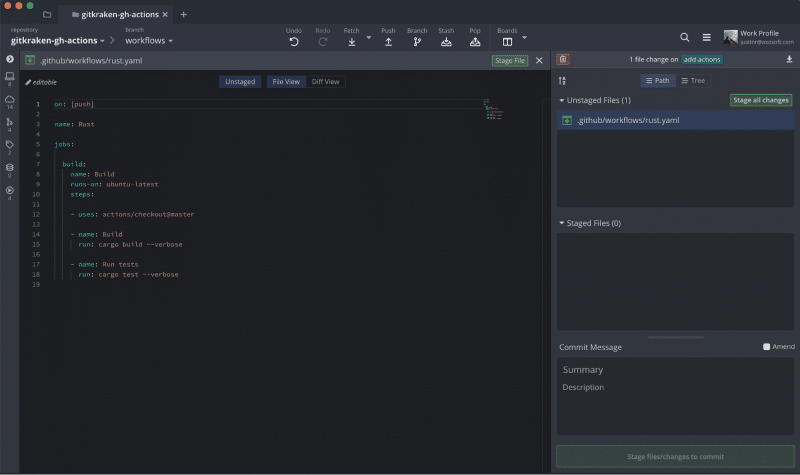Expand the left panel arrow icon
The image size is (800, 475).
coord(10,59)
